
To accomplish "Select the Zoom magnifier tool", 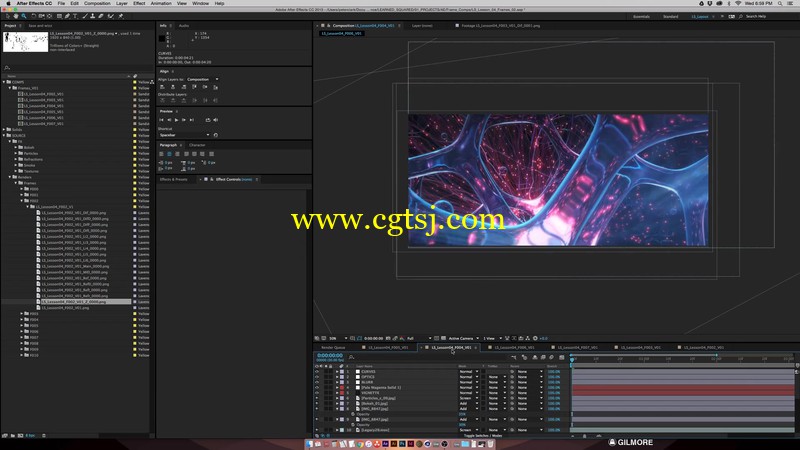I will pyautogui.click(x=24, y=16).
